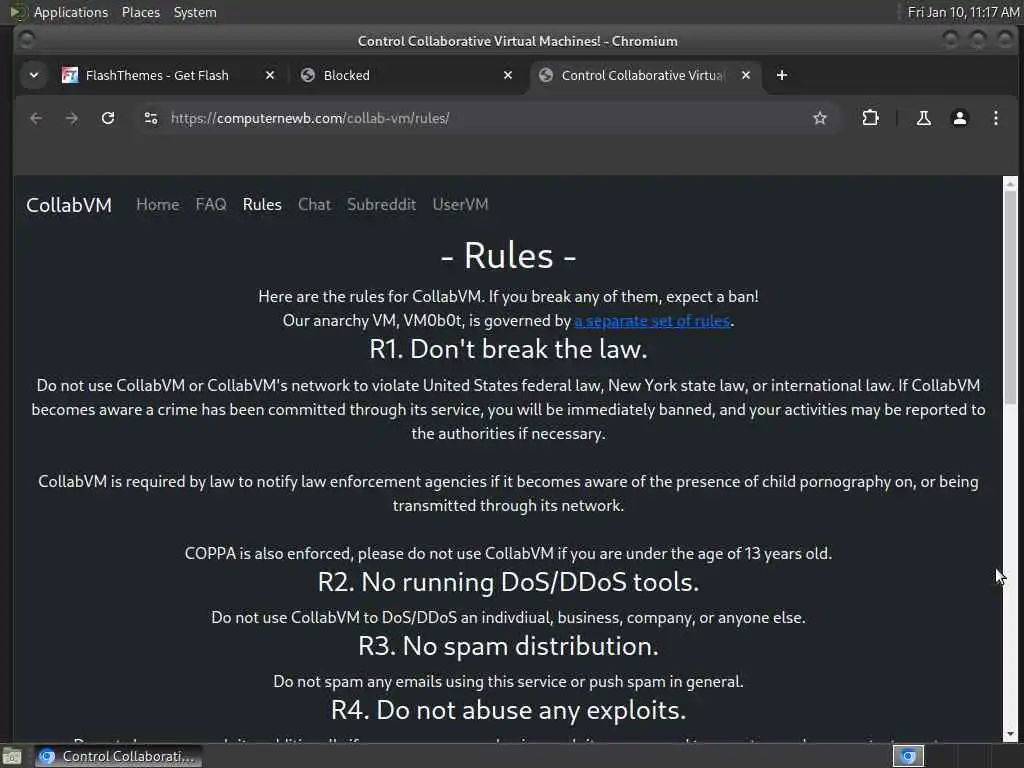Click the workspace switcher icon bottom right
This screenshot has height=768, width=1024.
[x=908, y=756]
